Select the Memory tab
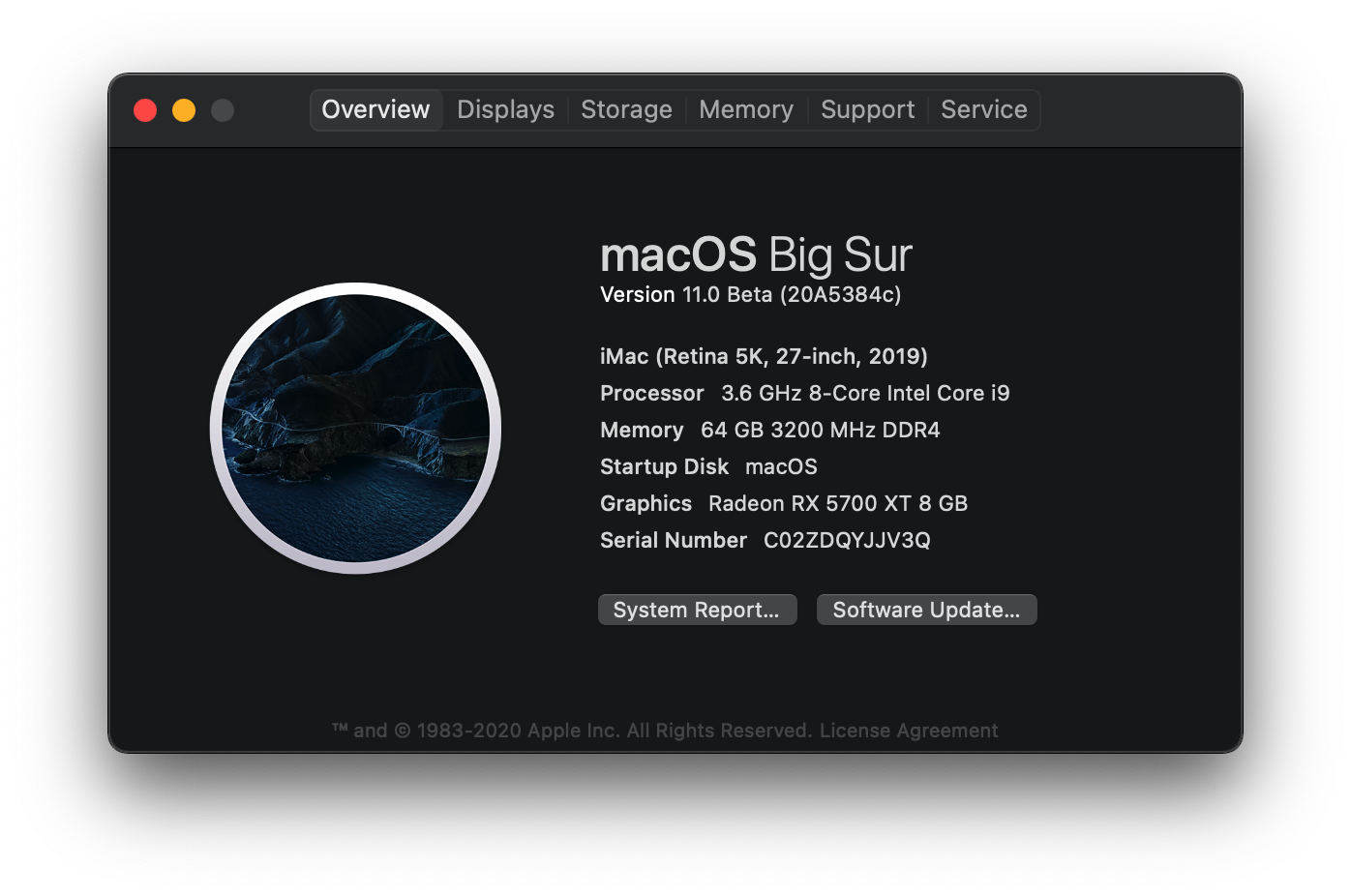This screenshot has width=1351, height=896. (x=746, y=109)
